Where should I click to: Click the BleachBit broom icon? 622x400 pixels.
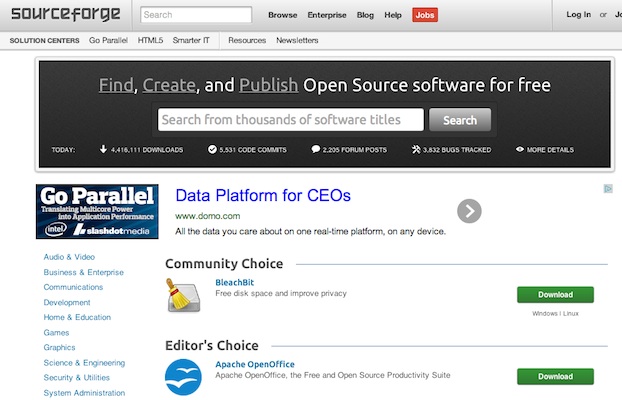coord(183,295)
